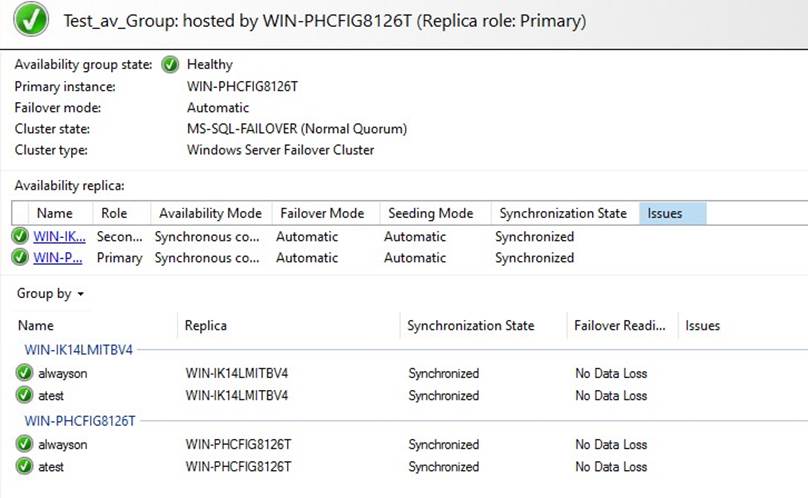Click the status icon of the Secondary replica row
The width and height of the screenshot is (808, 498).
(20, 237)
